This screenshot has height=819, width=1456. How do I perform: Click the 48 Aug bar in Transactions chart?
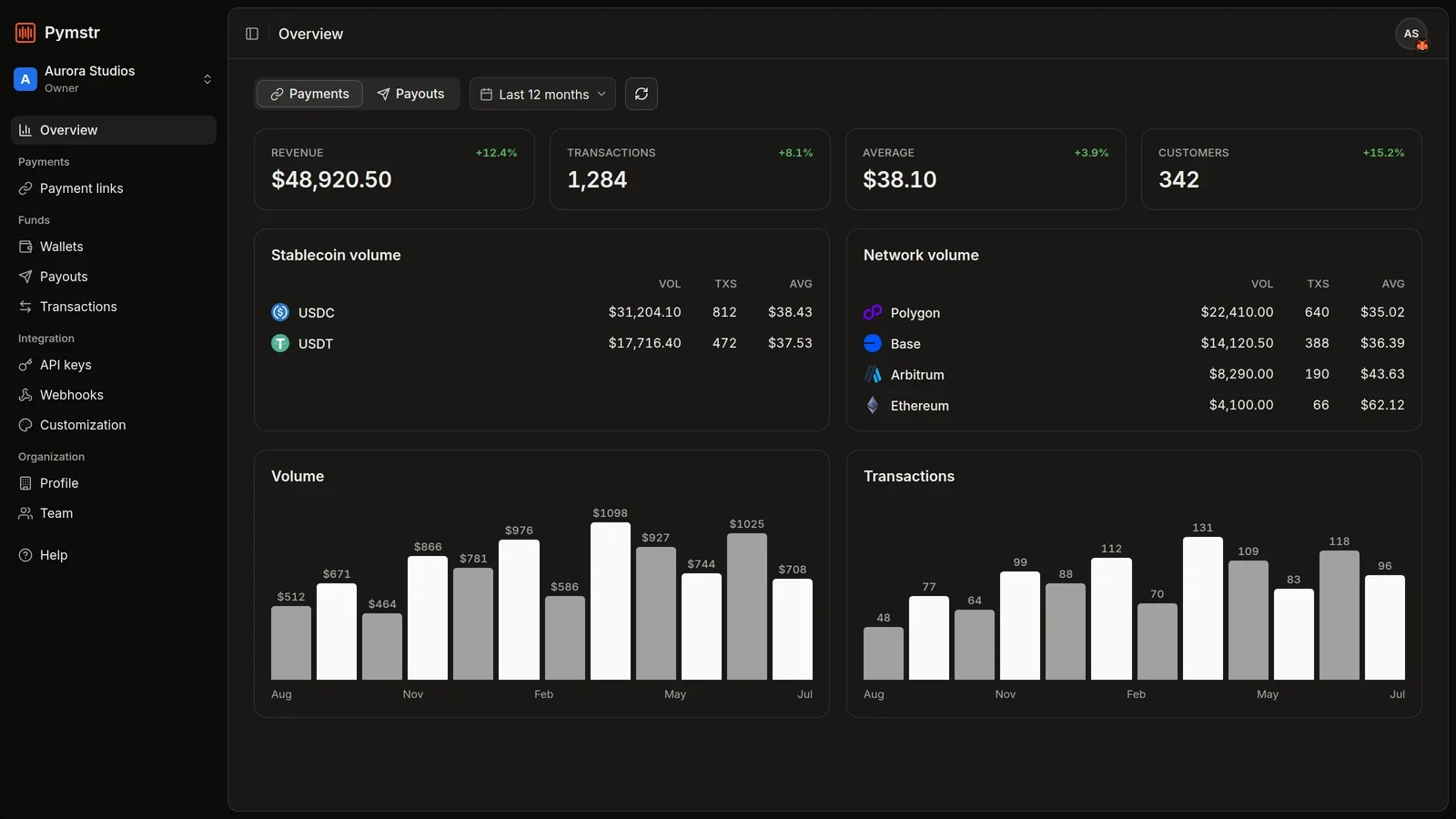883,653
